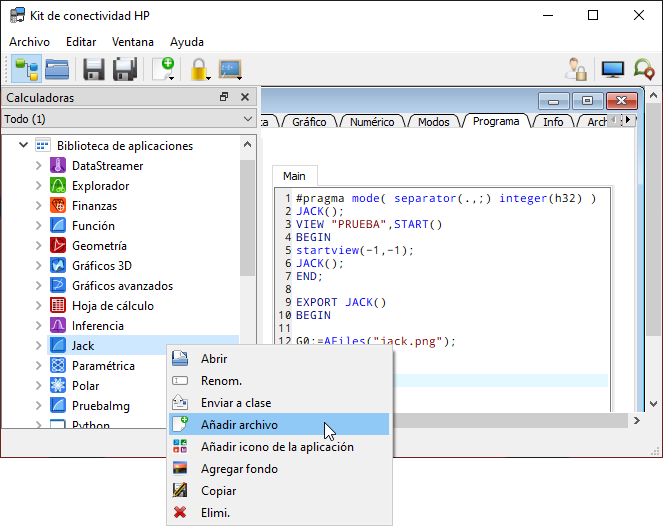Viewport: 663px width, 526px height.
Task: Choose Añadir icono de la aplicación
Action: (279, 447)
